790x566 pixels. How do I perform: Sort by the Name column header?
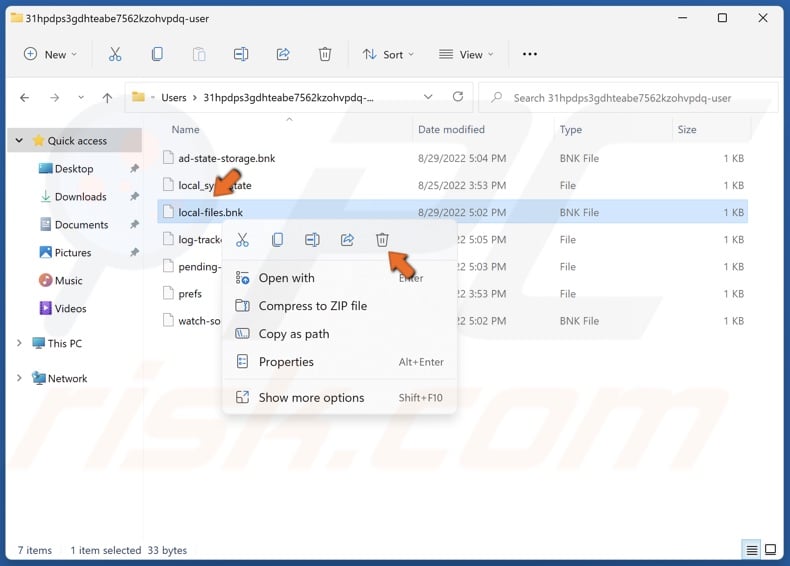185,130
